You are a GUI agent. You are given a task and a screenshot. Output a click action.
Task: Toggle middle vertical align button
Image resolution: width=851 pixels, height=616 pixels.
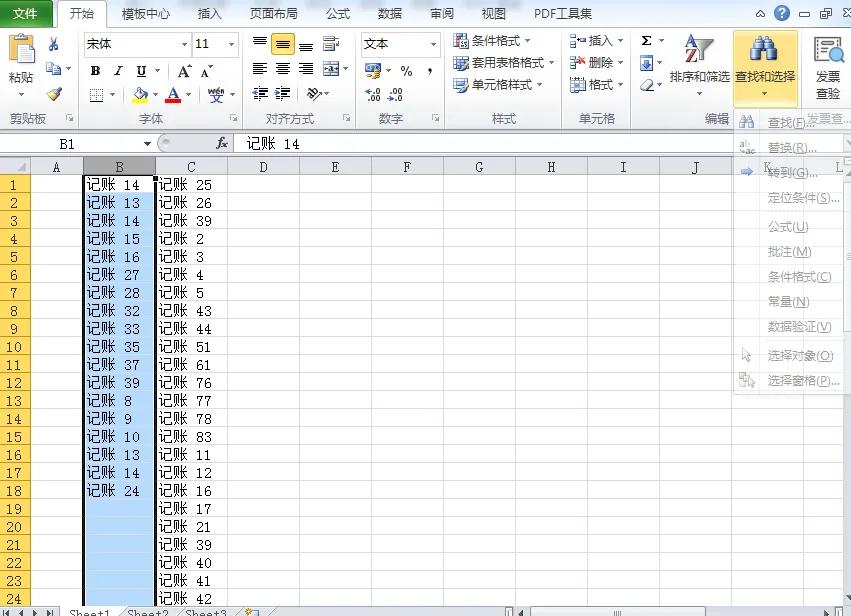(x=282, y=44)
